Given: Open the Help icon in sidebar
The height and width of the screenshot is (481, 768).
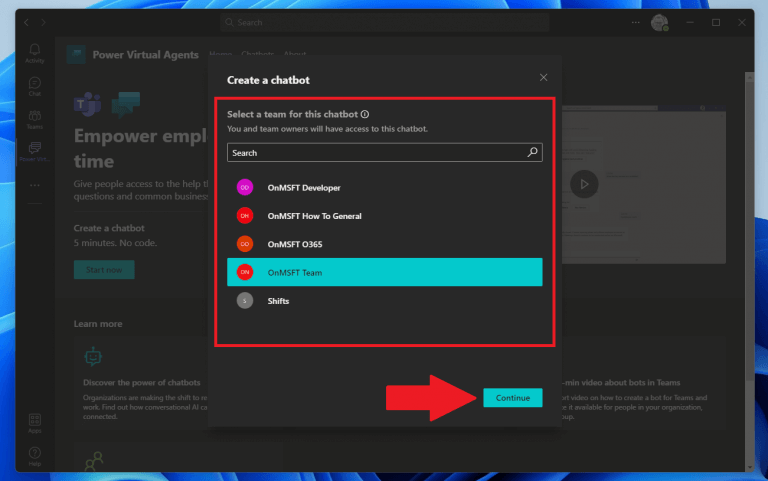Looking at the screenshot, I should [34, 456].
